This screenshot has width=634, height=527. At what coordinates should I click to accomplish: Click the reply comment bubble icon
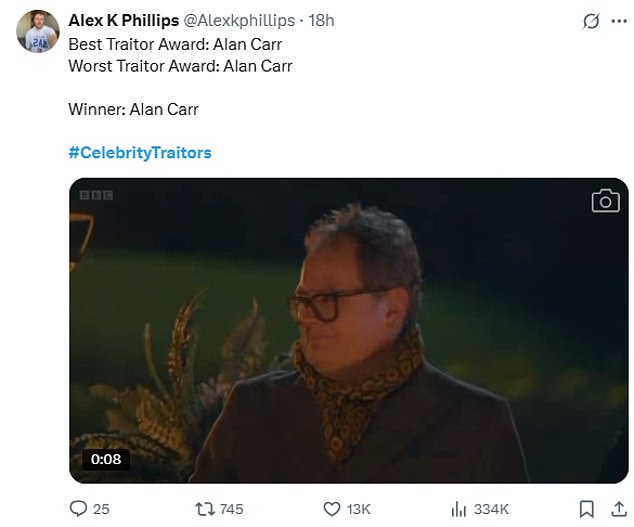tap(79, 509)
